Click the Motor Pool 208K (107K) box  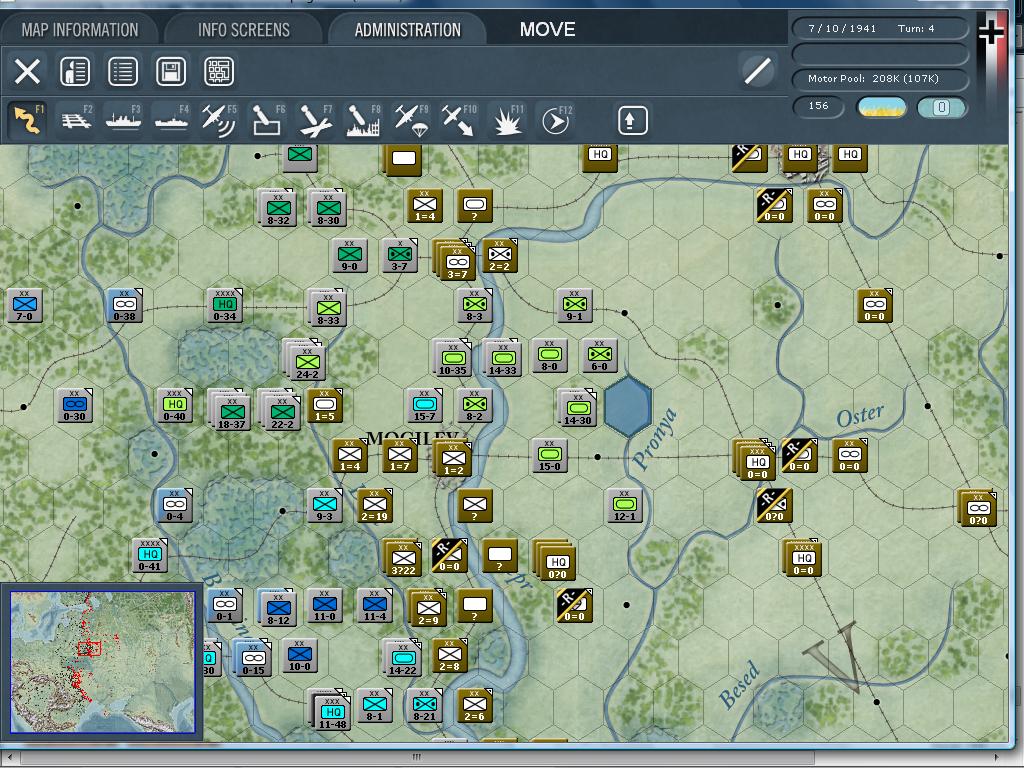[880, 78]
